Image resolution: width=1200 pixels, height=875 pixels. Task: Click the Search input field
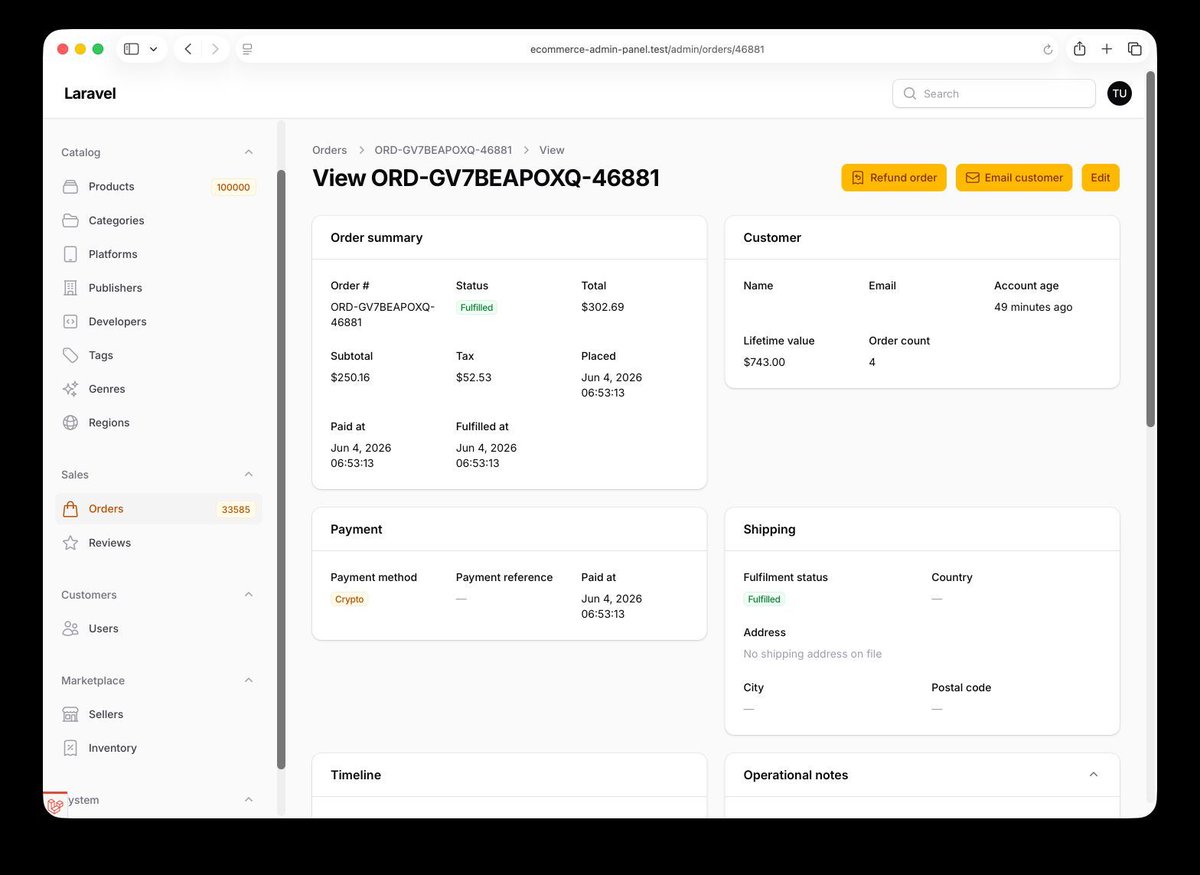coord(994,94)
